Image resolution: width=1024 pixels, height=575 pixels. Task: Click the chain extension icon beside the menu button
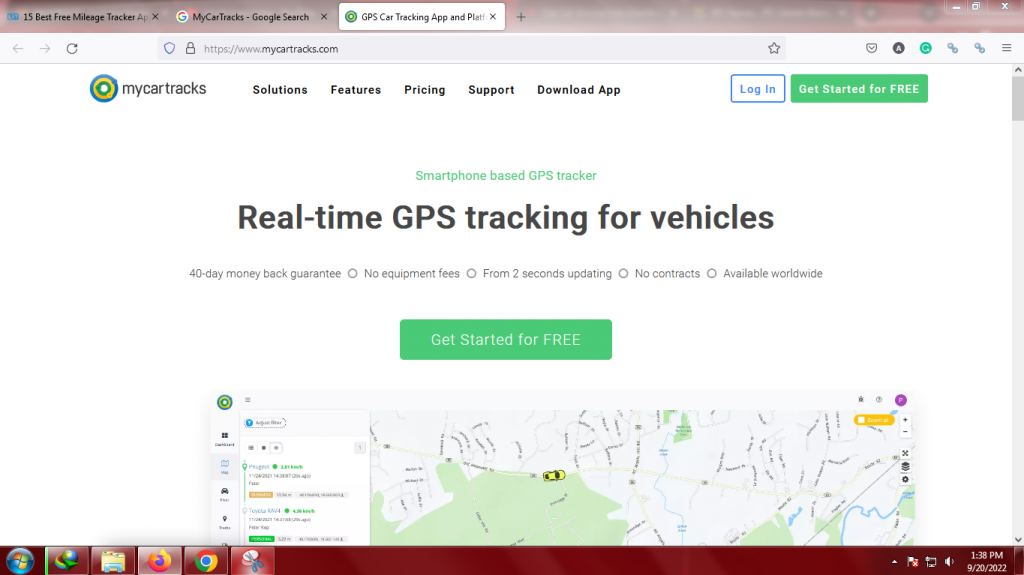pyautogui.click(x=980, y=48)
